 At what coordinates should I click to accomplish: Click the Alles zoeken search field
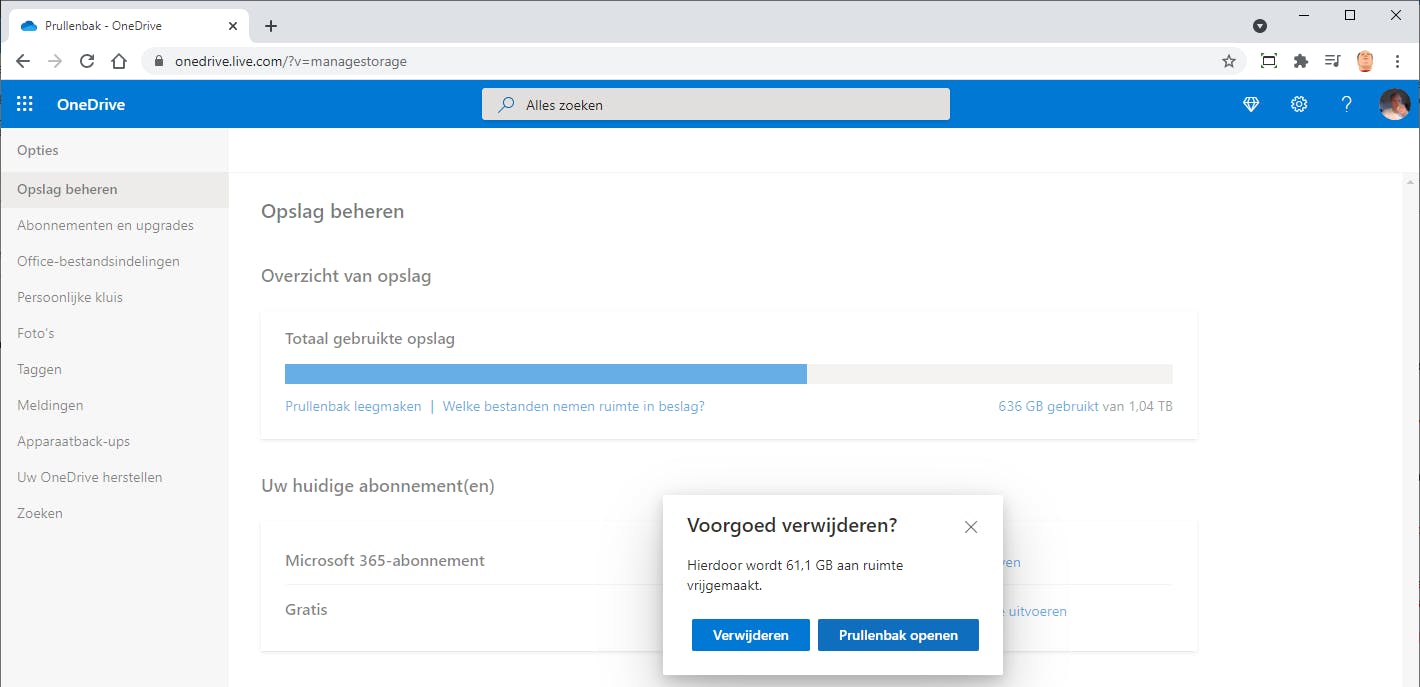point(716,104)
